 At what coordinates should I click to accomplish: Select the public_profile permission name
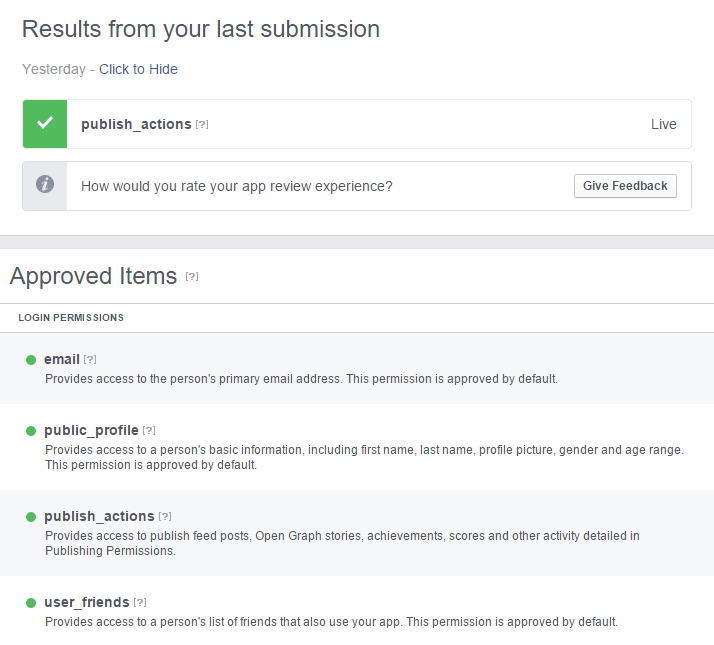[91, 430]
